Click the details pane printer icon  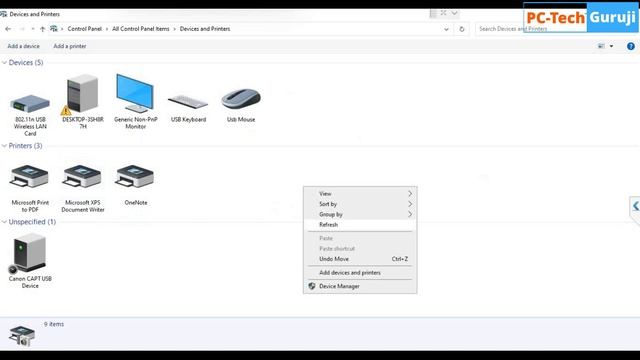(x=22, y=335)
